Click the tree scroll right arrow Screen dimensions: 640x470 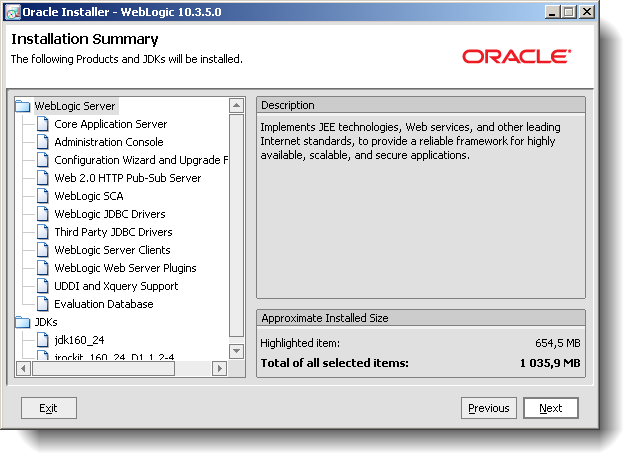click(220, 368)
